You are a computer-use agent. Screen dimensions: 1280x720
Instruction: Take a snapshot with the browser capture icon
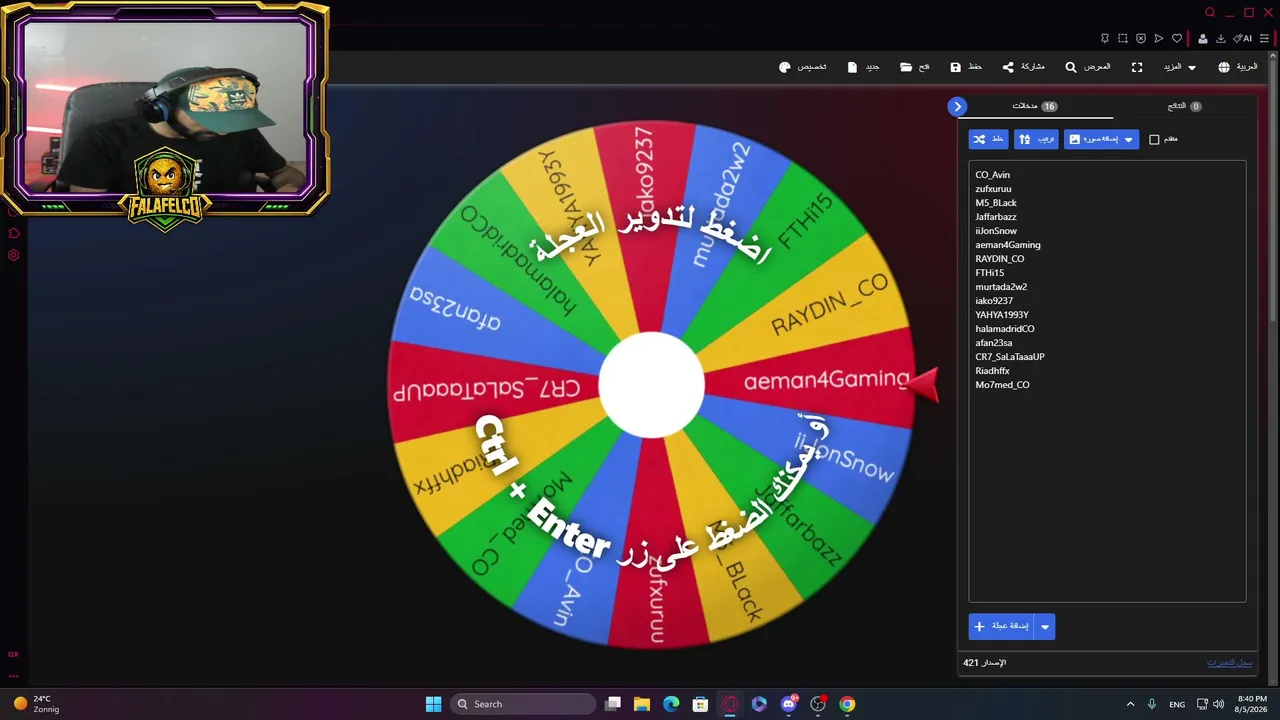(1123, 39)
